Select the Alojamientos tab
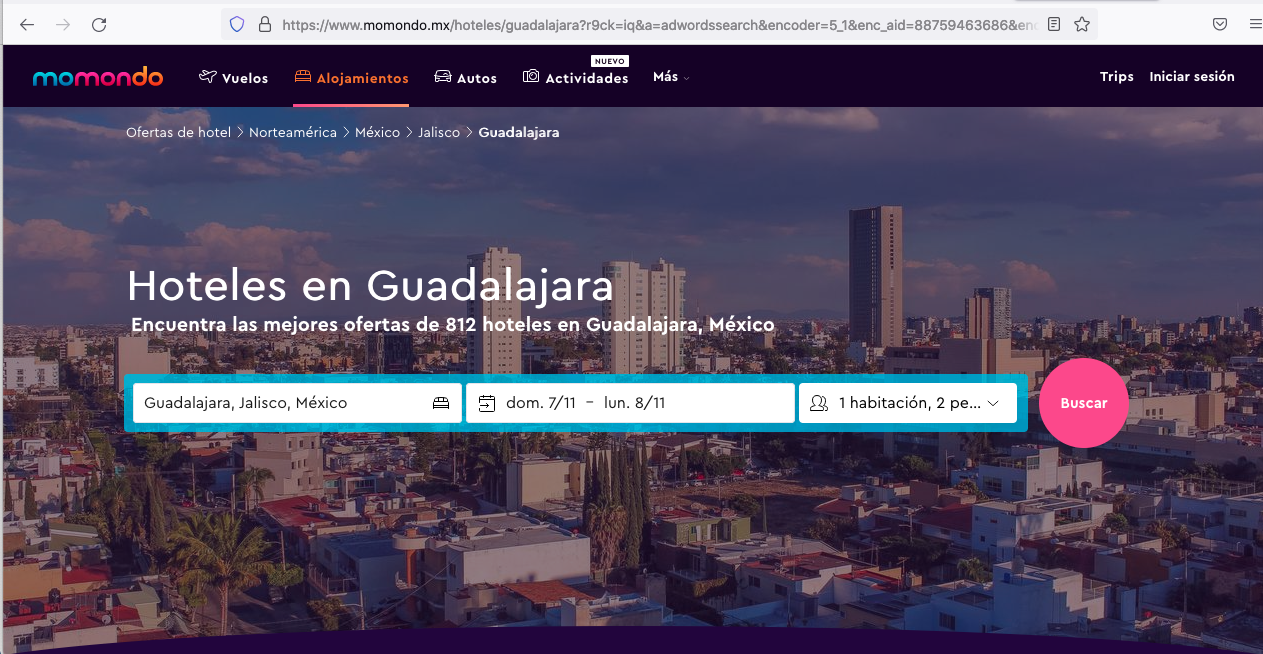The width and height of the screenshot is (1263, 654). [x=352, y=78]
